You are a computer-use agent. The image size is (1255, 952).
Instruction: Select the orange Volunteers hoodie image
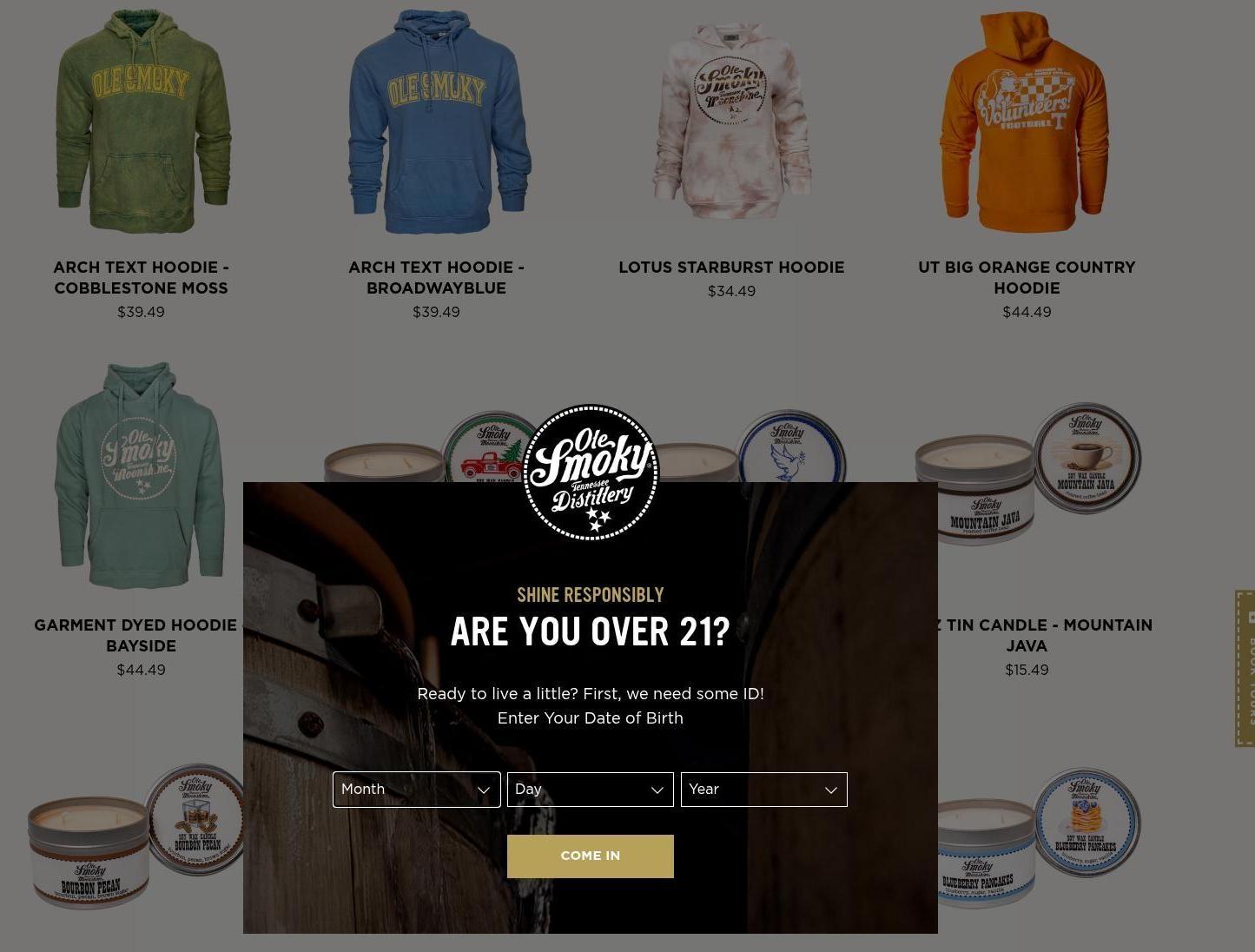tap(1026, 122)
